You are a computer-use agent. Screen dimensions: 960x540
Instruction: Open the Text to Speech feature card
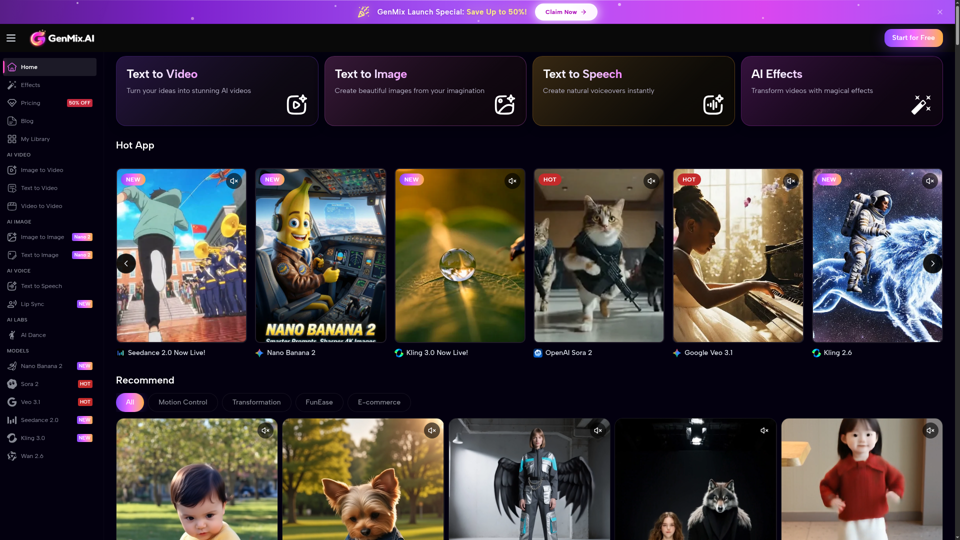click(x=634, y=91)
